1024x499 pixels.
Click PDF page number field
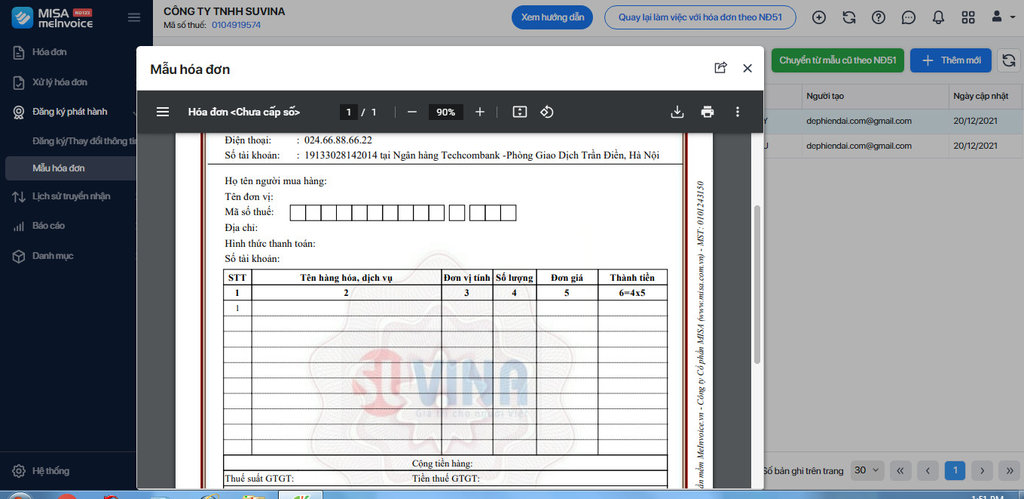[349, 112]
